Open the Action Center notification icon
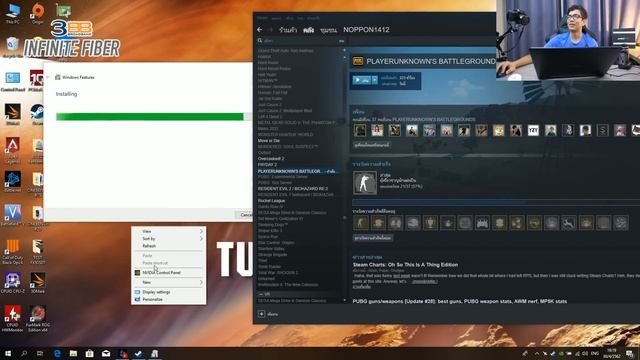640x360 pixels. click(x=630, y=353)
